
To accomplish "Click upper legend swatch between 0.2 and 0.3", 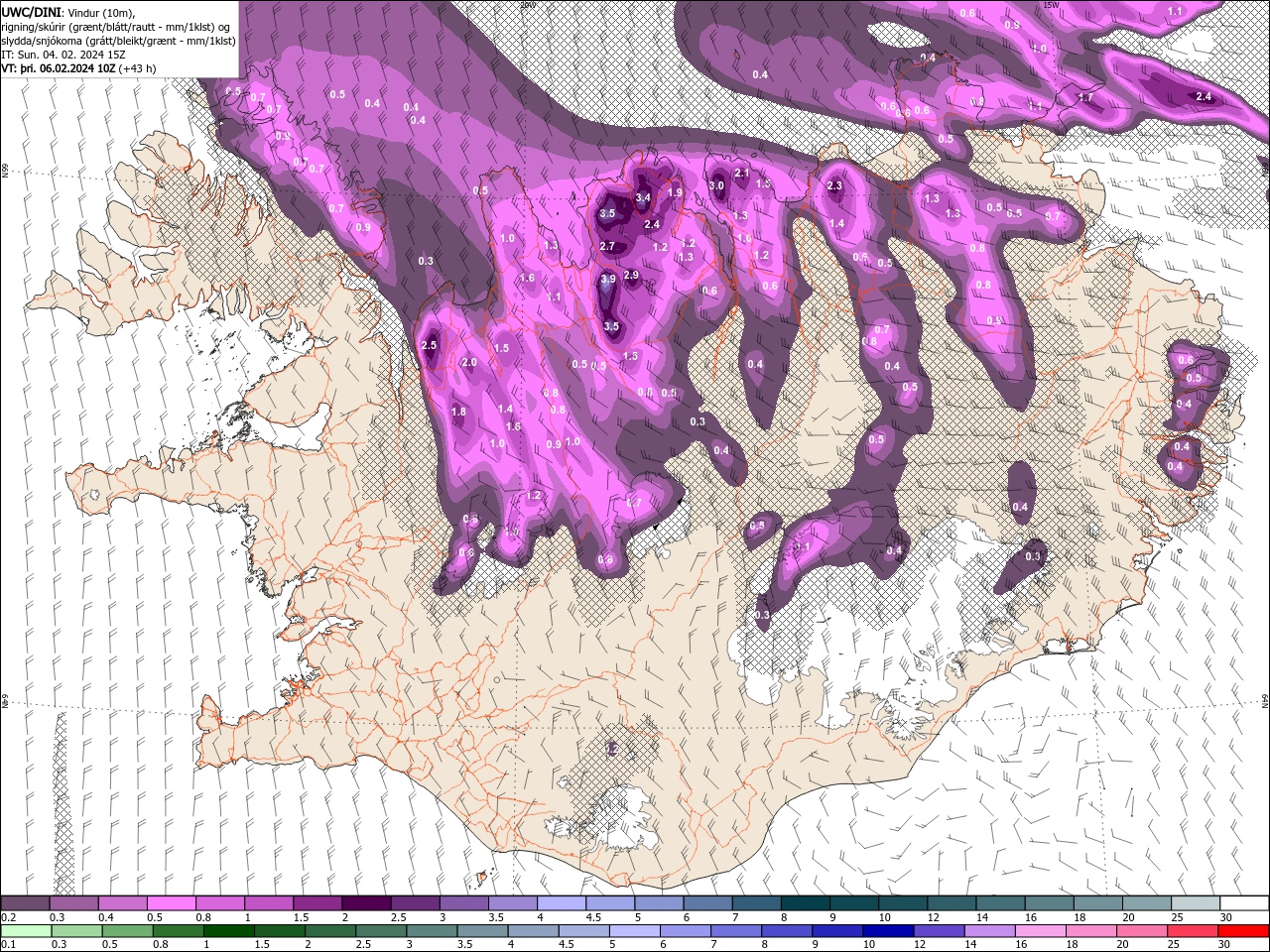I will pyautogui.click(x=25, y=903).
